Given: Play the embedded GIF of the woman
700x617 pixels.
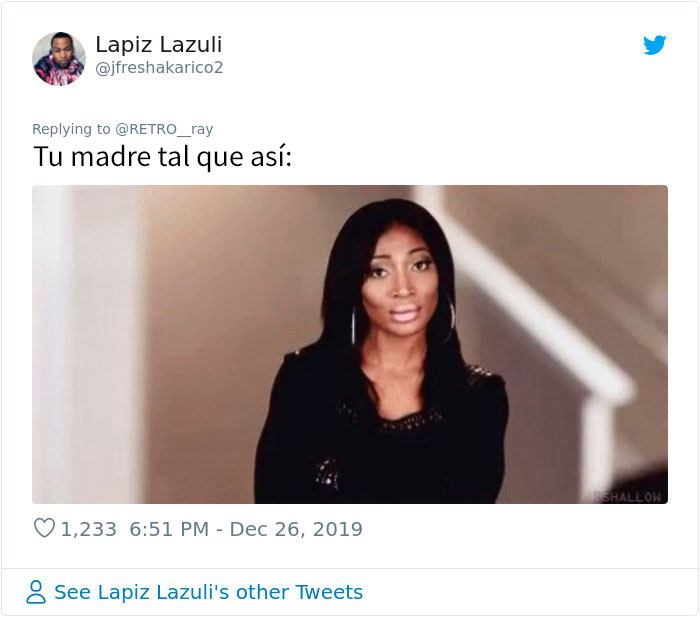Looking at the screenshot, I should pyautogui.click(x=350, y=344).
